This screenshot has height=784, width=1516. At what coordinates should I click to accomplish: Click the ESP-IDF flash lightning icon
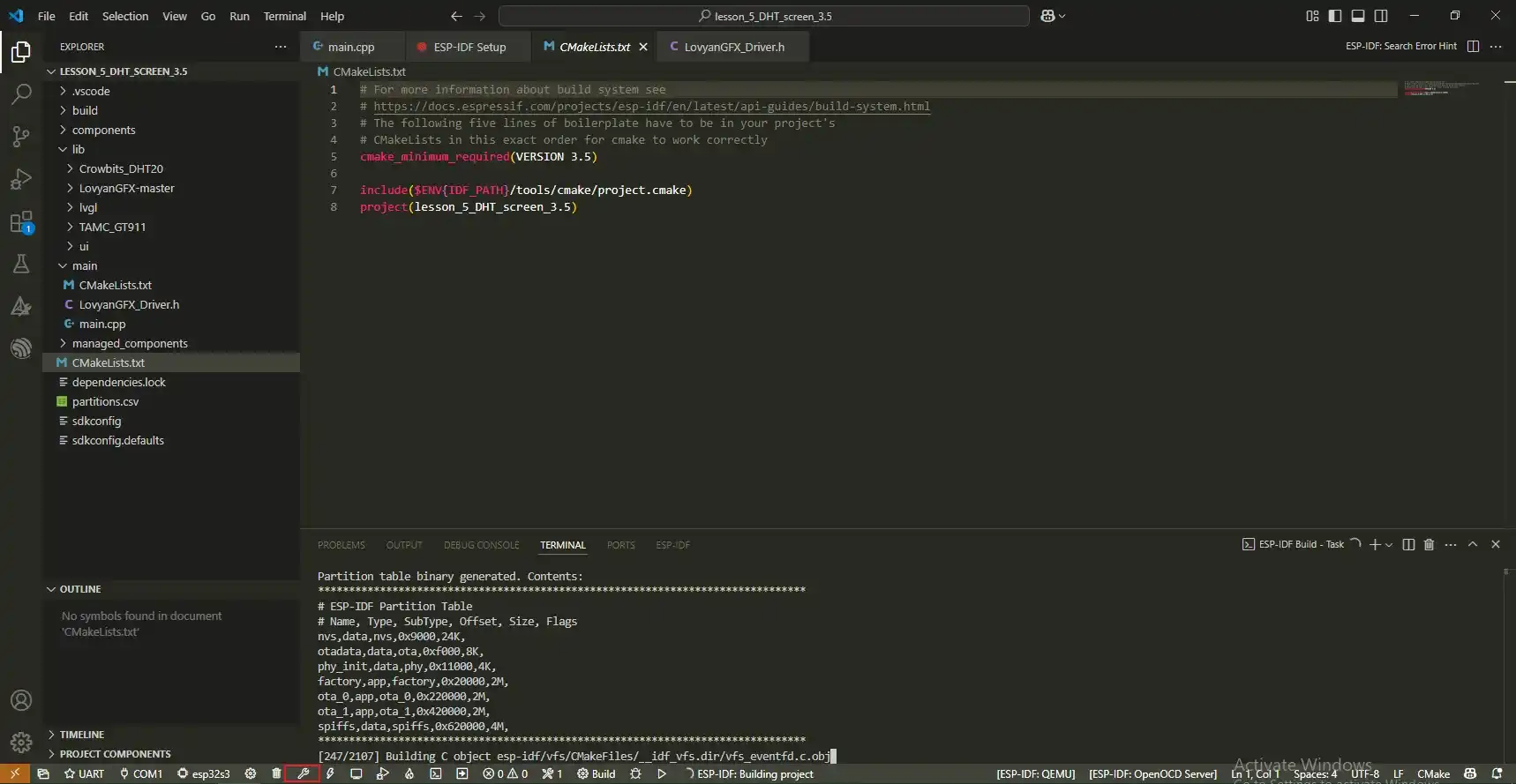[x=330, y=773]
